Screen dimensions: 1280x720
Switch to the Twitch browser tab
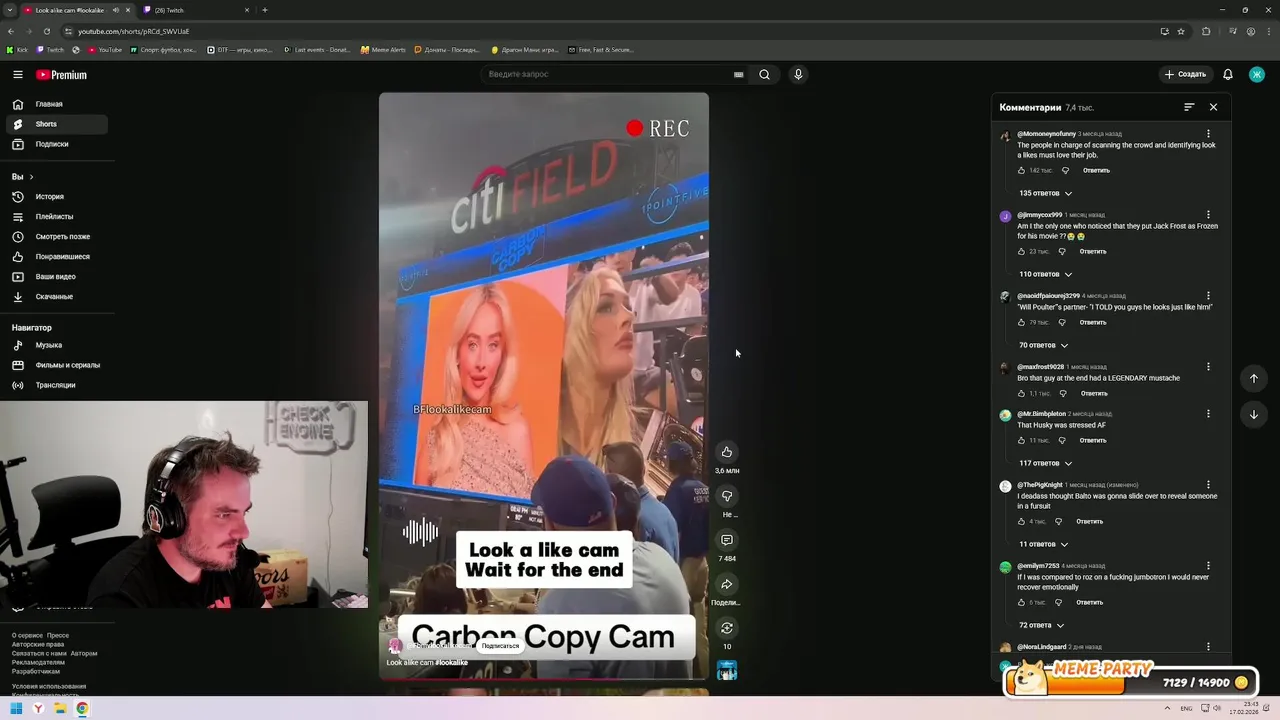click(195, 10)
